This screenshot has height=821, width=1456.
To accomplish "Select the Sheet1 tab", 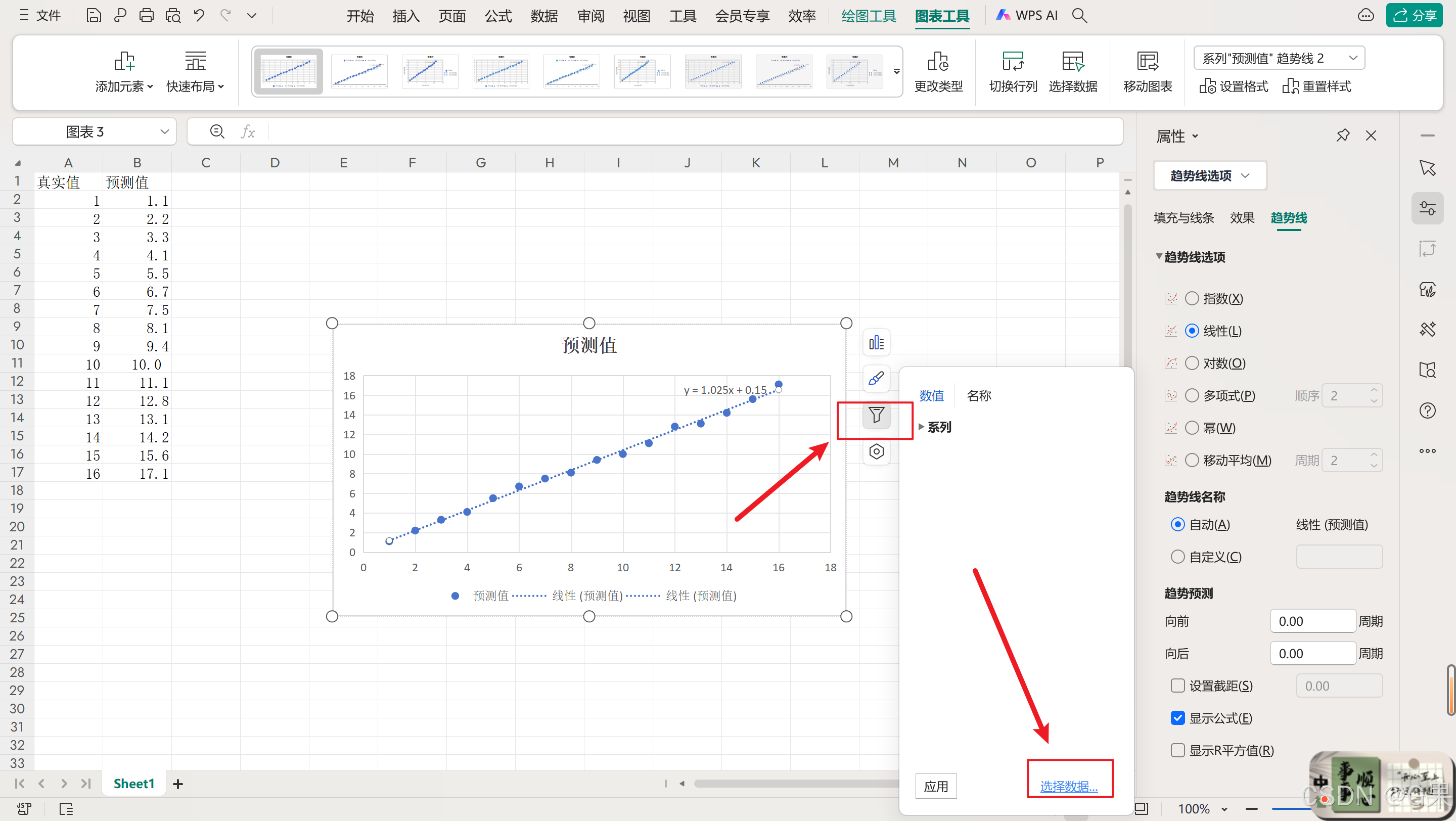I will [x=134, y=784].
